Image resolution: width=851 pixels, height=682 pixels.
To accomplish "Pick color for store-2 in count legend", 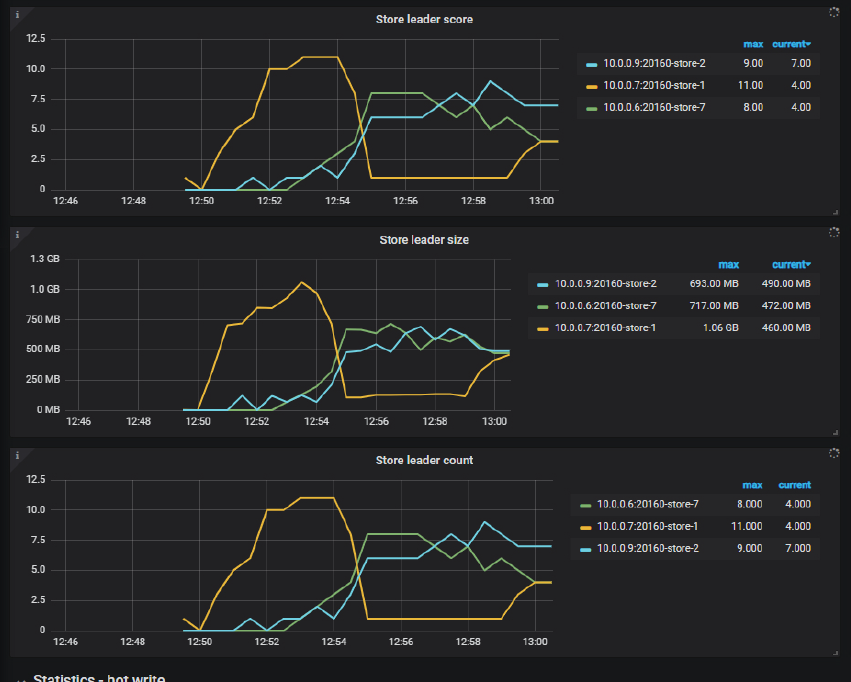I will tap(585, 550).
